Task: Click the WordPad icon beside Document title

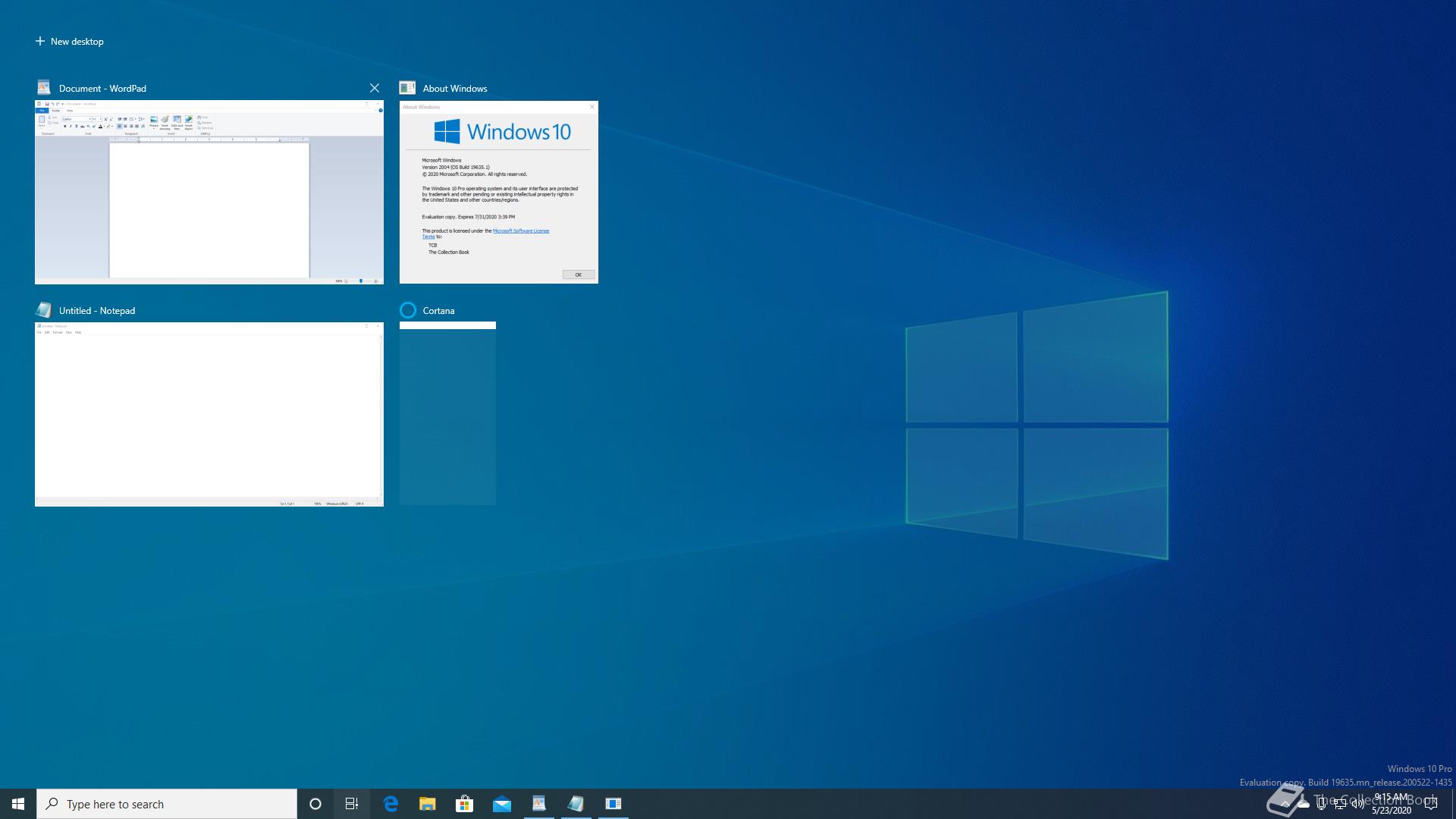Action: tap(44, 88)
